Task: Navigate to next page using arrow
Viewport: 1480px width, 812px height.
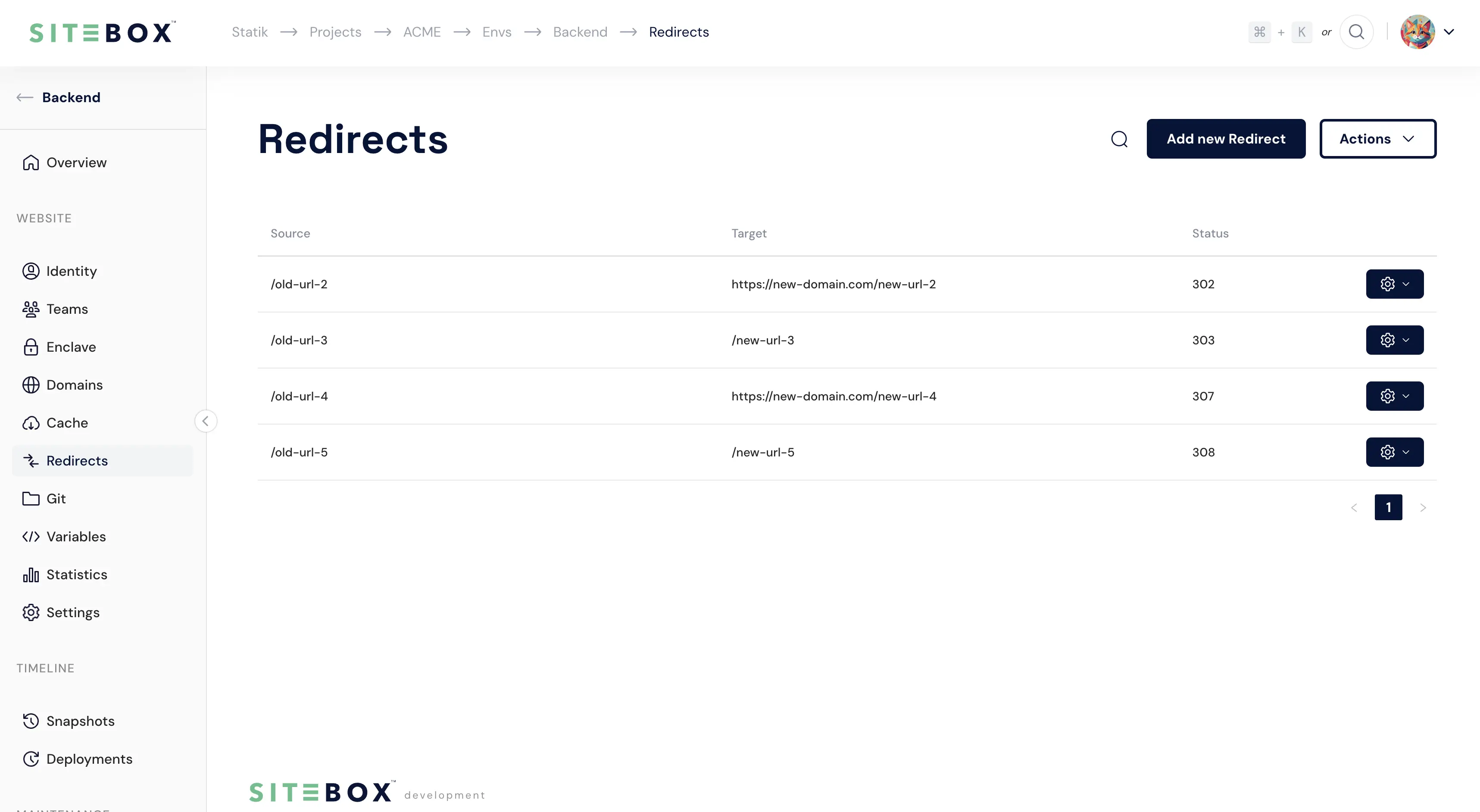Action: click(1423, 507)
